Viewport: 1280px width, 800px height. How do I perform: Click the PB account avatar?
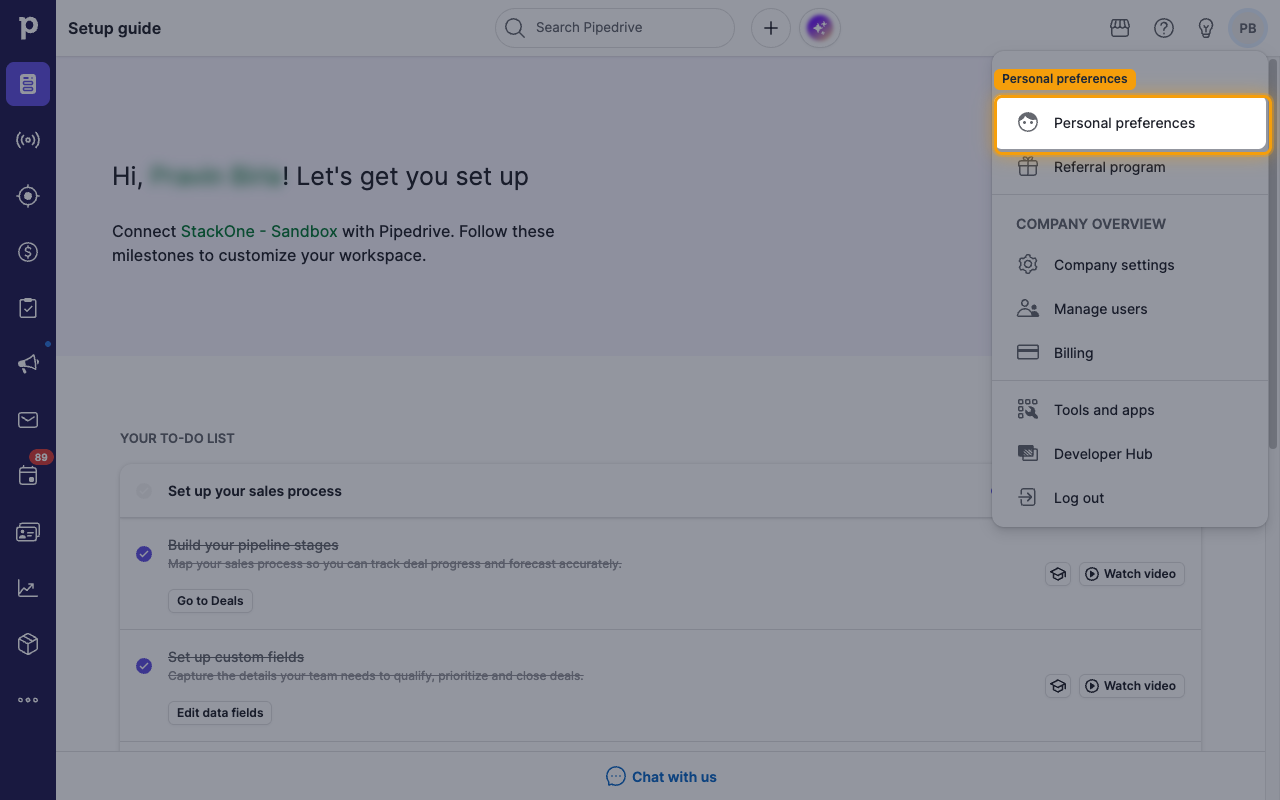tap(1248, 28)
